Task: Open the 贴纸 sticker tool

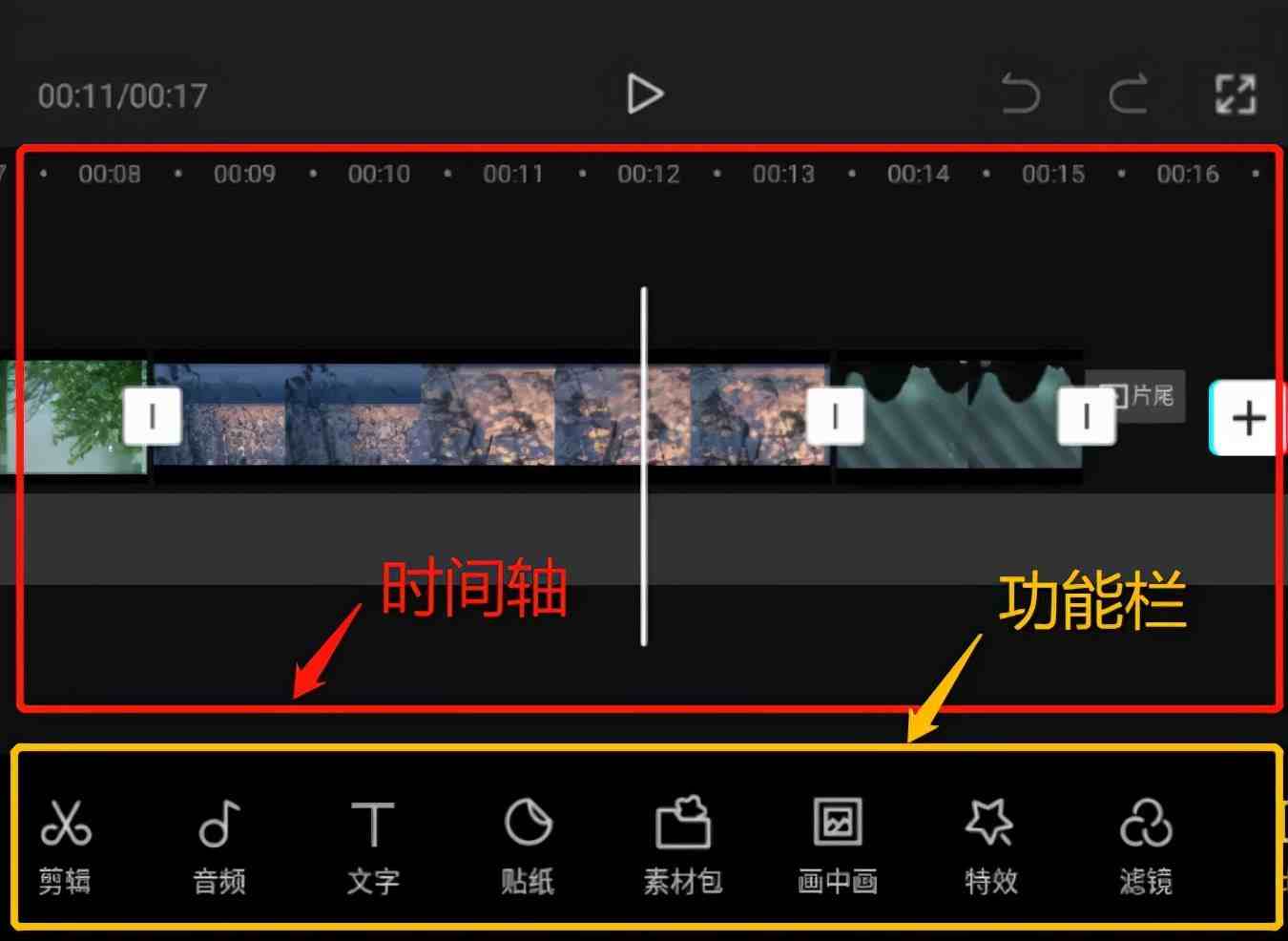Action: [x=528, y=847]
